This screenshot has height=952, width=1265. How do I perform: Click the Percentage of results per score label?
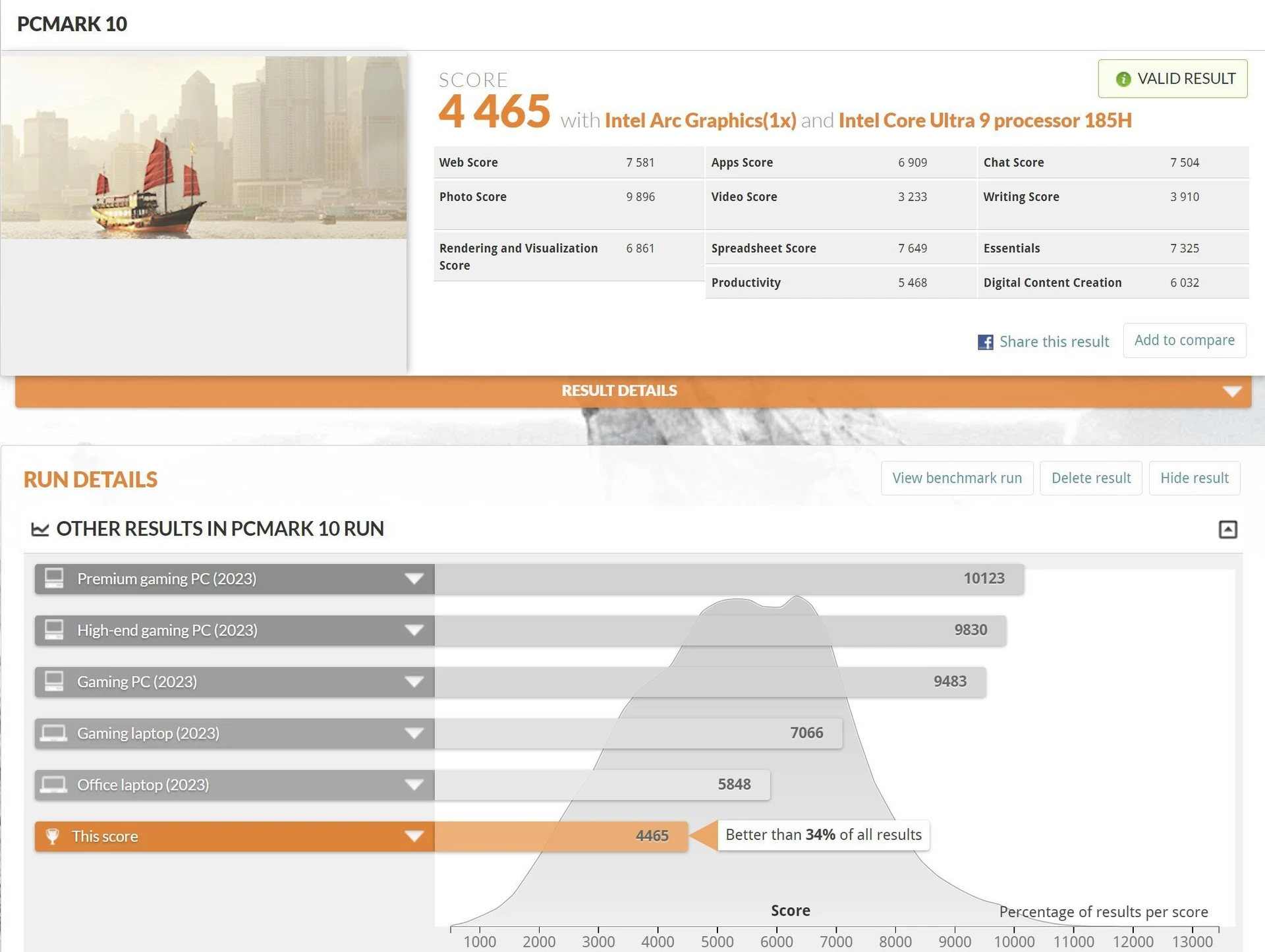coord(1104,912)
